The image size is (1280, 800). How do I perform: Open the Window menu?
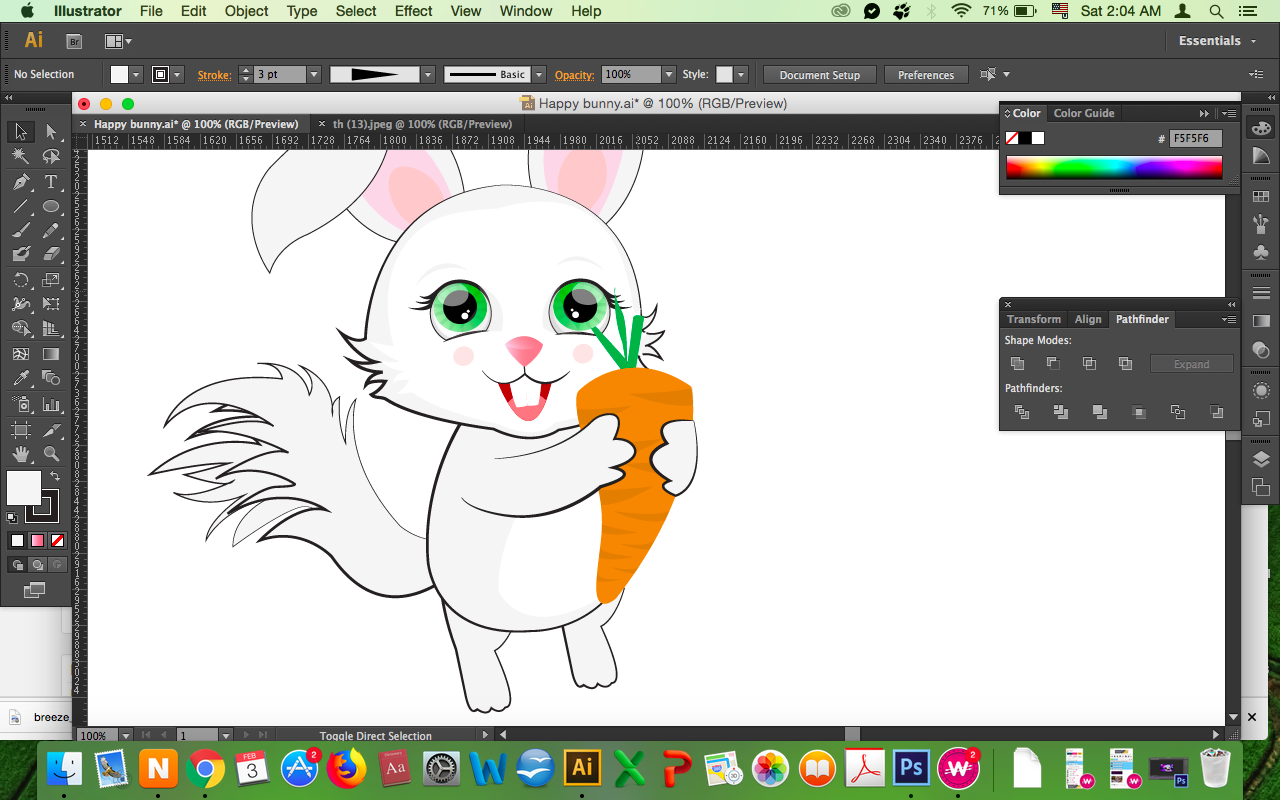525,11
